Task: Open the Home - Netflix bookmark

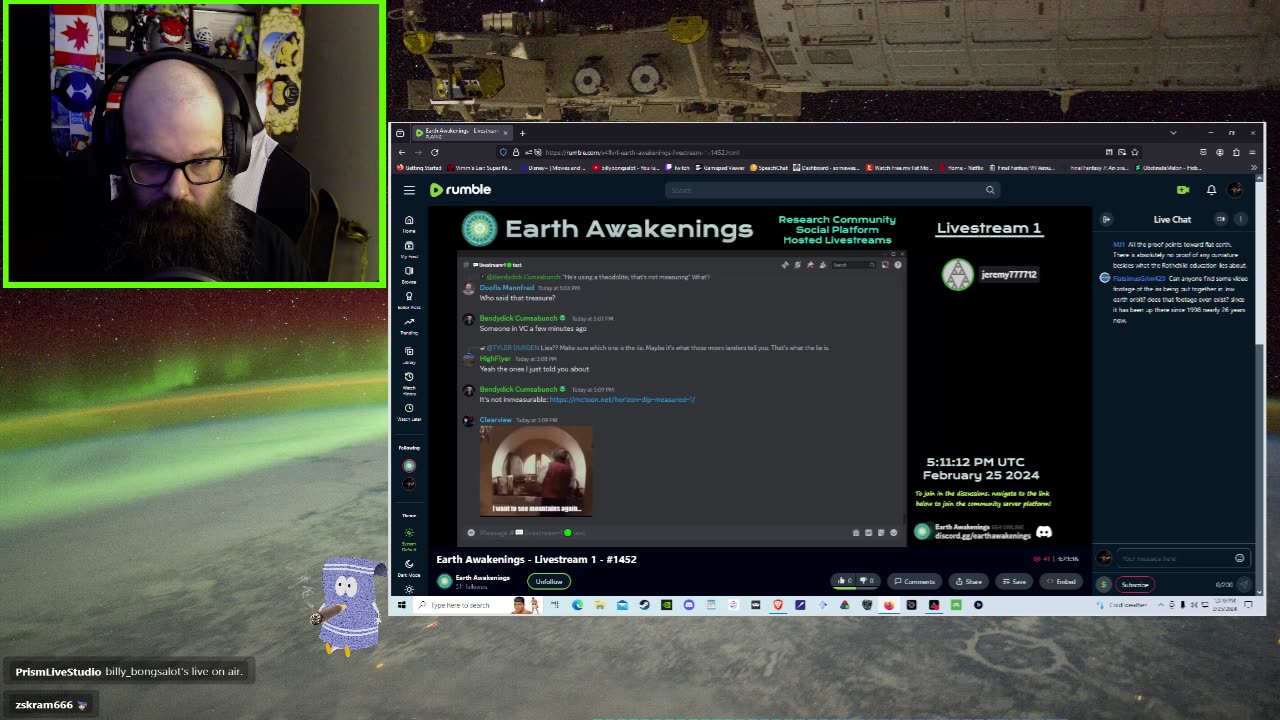Action: click(962, 168)
